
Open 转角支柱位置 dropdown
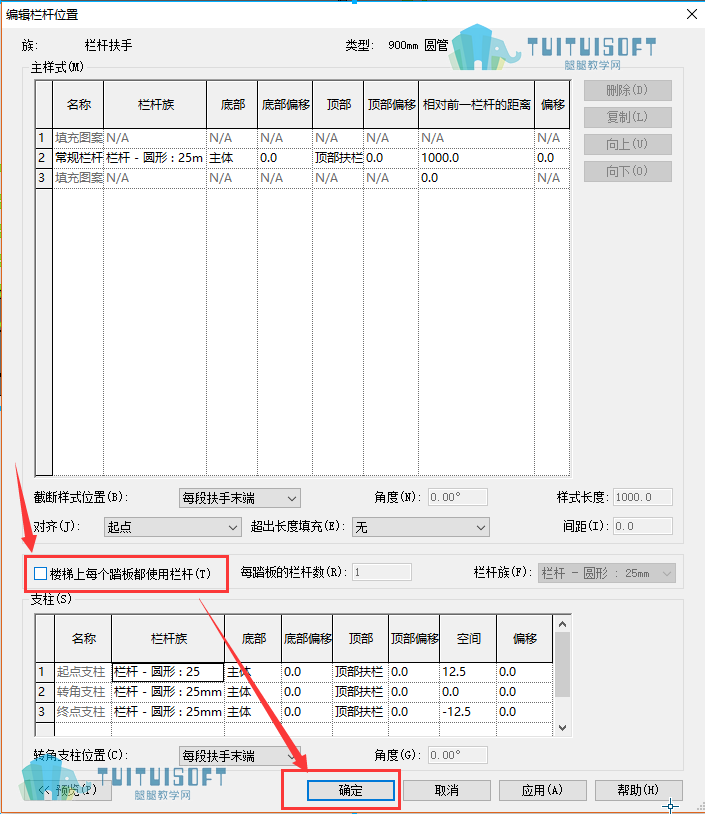239,756
